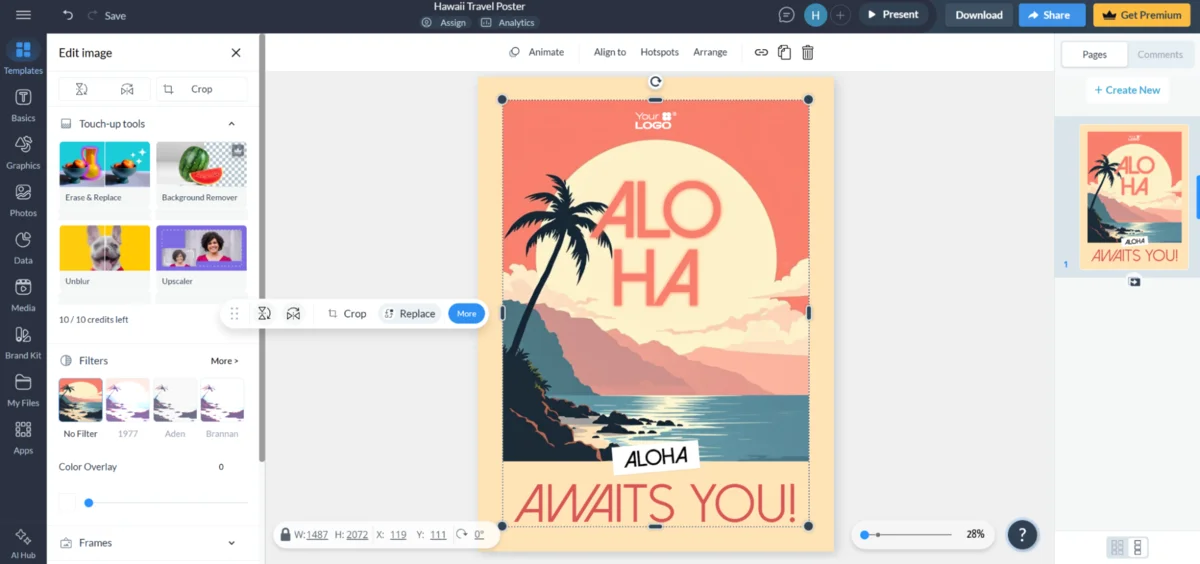Expand More filters list

point(224,361)
